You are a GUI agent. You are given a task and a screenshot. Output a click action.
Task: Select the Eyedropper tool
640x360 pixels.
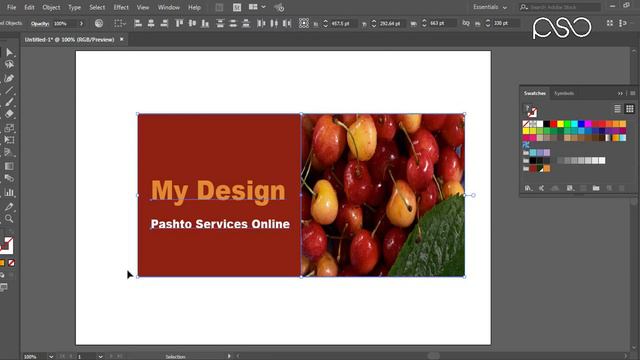coord(9,206)
